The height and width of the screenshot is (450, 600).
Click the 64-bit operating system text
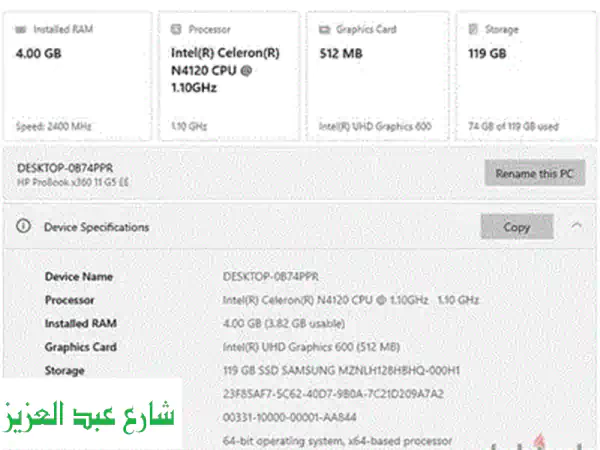337,440
